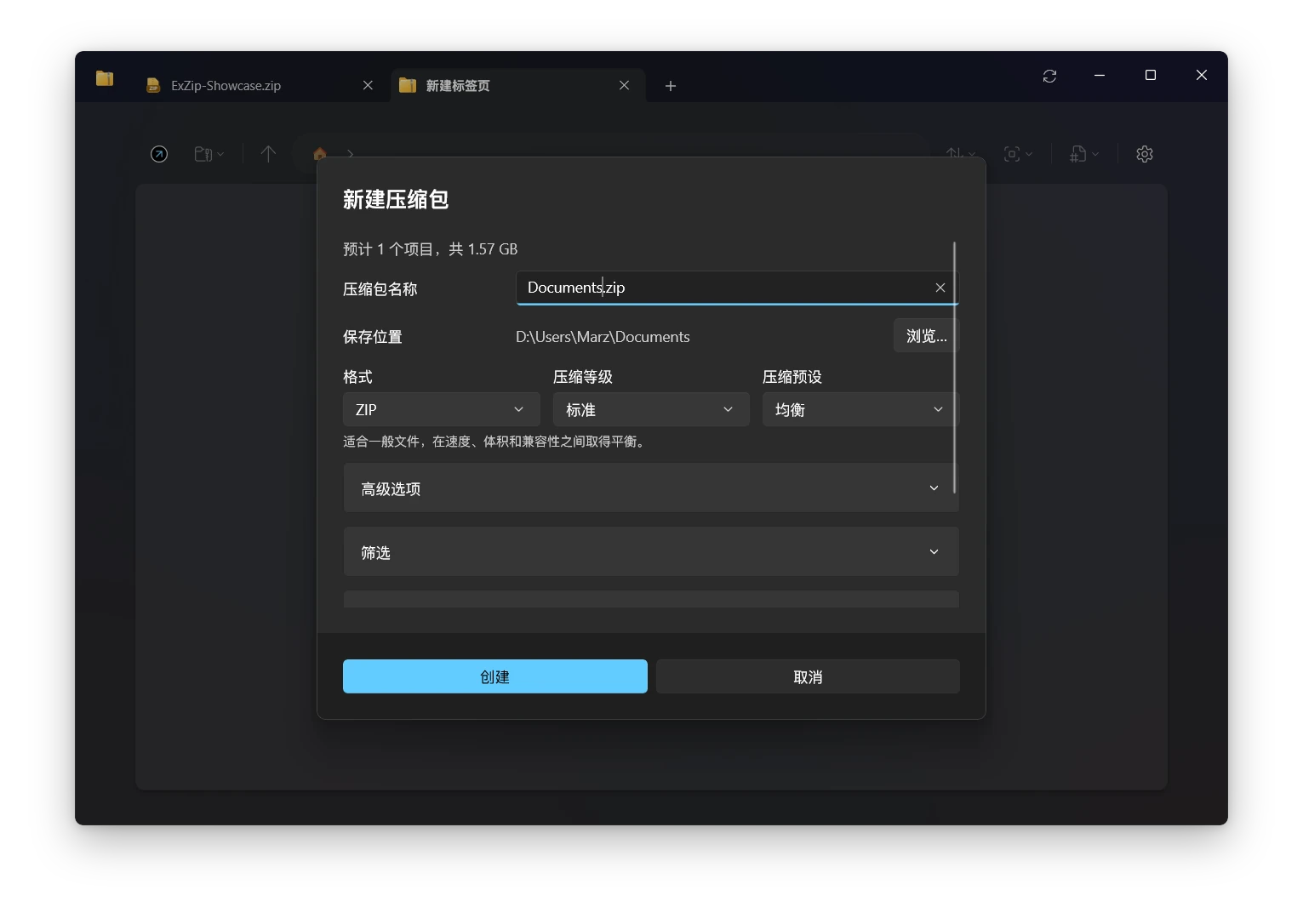Click the 预计 1 个项目 summary text
1303x924 pixels.
tap(430, 249)
